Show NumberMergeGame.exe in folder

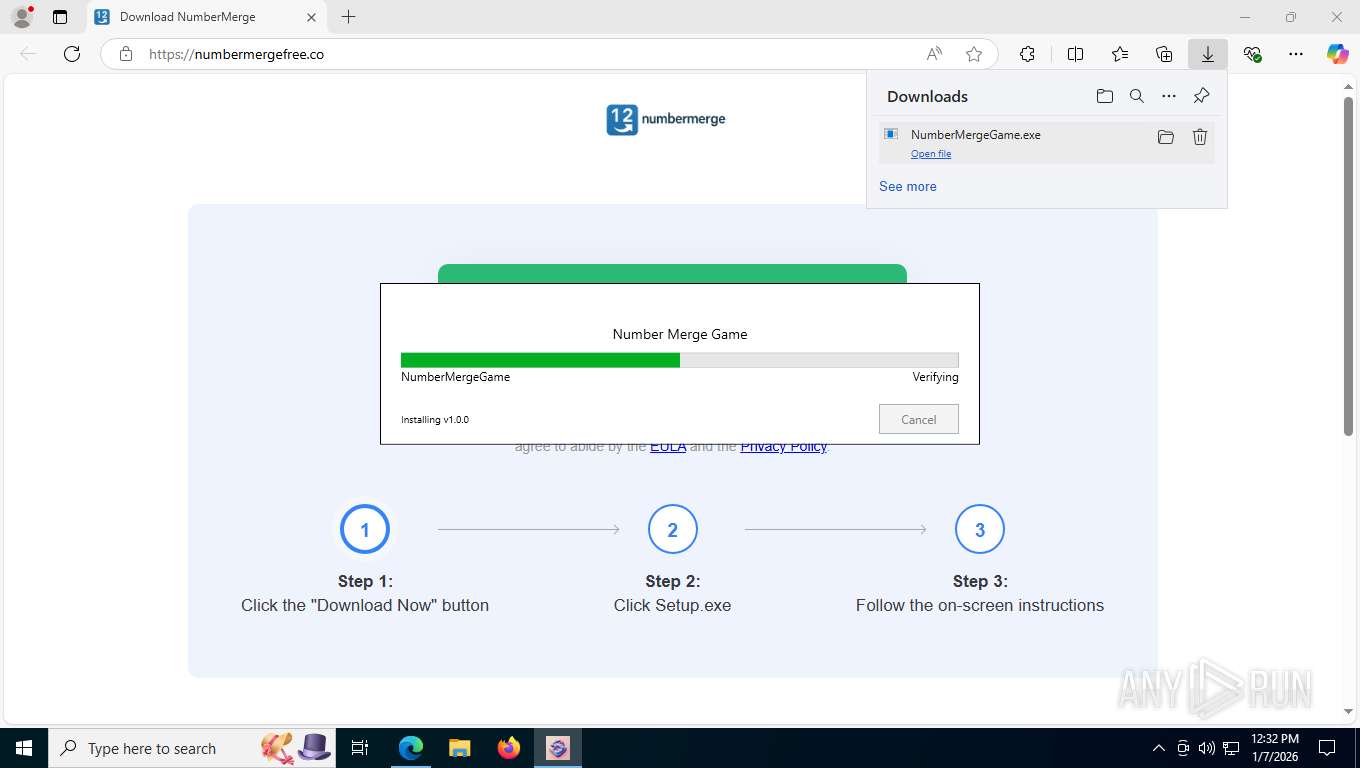pos(1166,137)
